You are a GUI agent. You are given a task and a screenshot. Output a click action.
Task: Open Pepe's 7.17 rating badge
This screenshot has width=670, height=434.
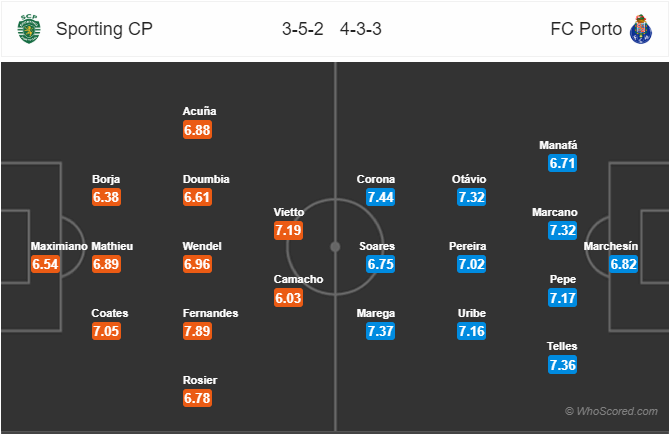coord(563,298)
